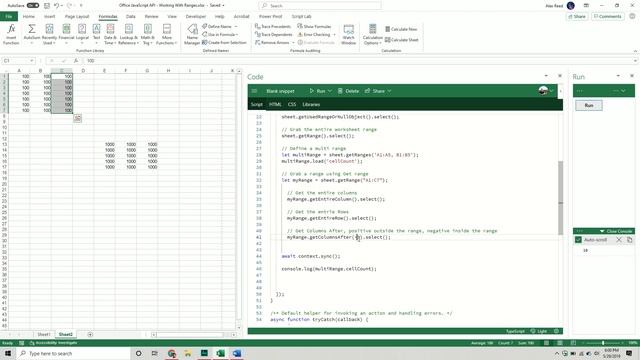640x360 pixels.
Task: Click the Insert Function icon
Action: point(11,34)
